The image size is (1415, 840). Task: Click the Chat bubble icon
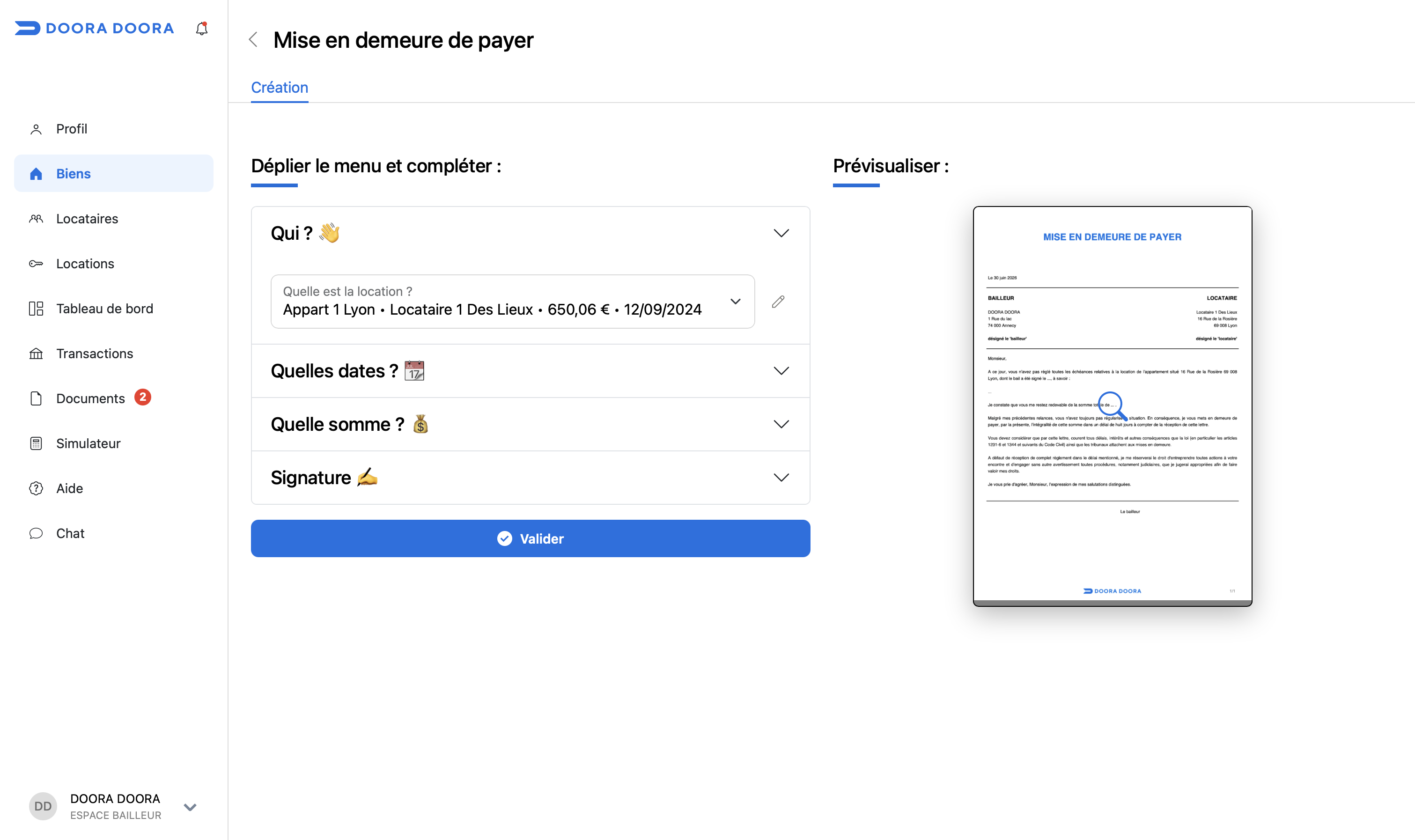click(36, 533)
